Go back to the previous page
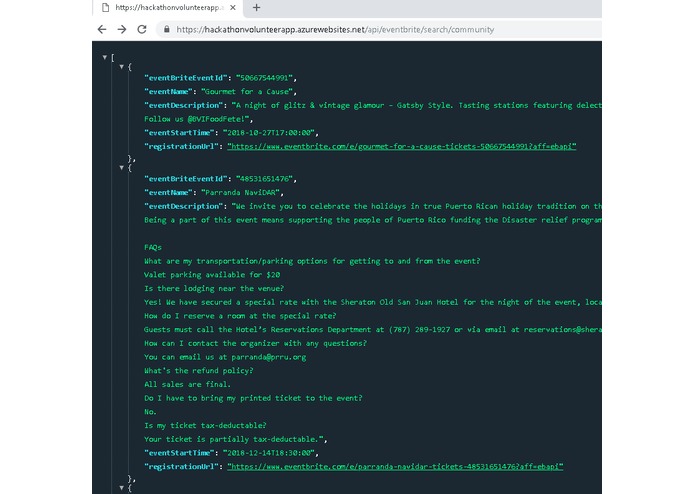The height and width of the screenshot is (494, 695). tap(102, 29)
